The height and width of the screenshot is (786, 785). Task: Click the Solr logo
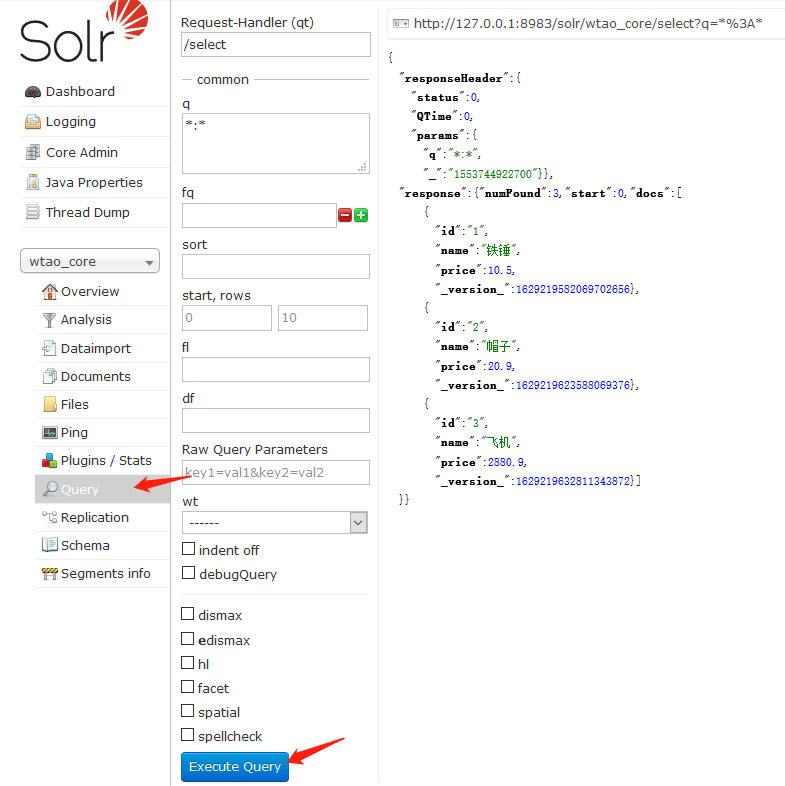(x=84, y=32)
